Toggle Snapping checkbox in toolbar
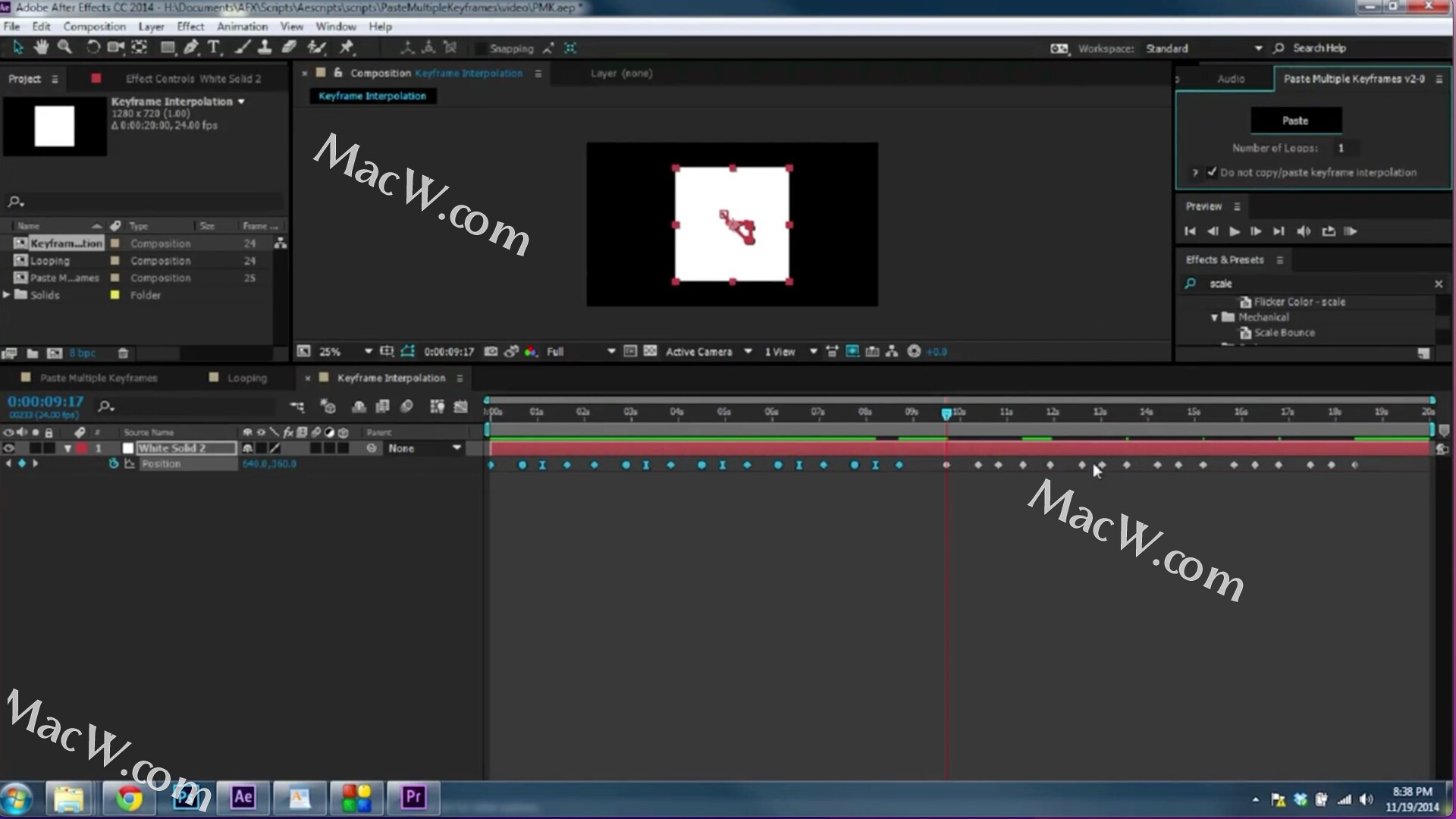1456x819 pixels. click(x=480, y=49)
